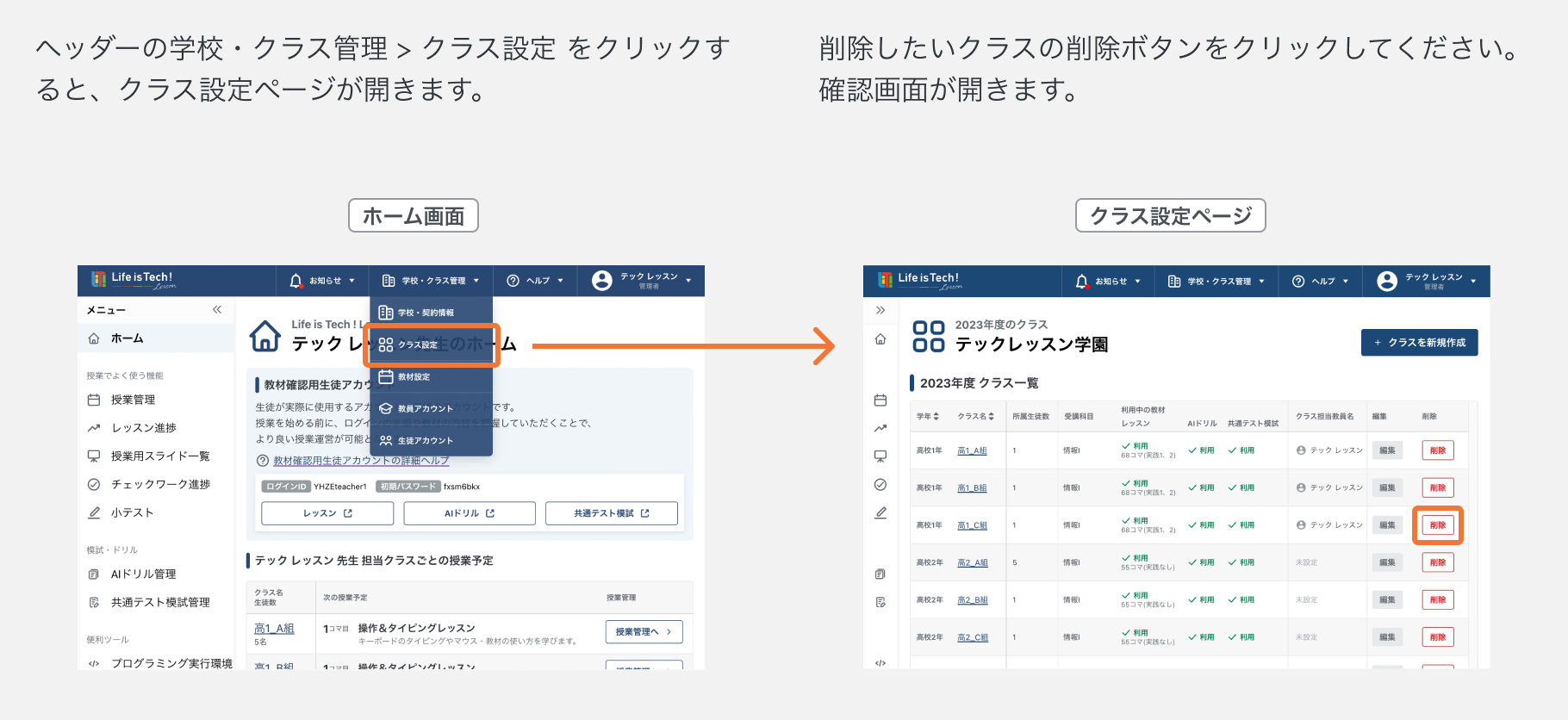This screenshot has height=720, width=1568.
Task: Open 授業管理 calendar item in sidebar
Action: (x=134, y=400)
